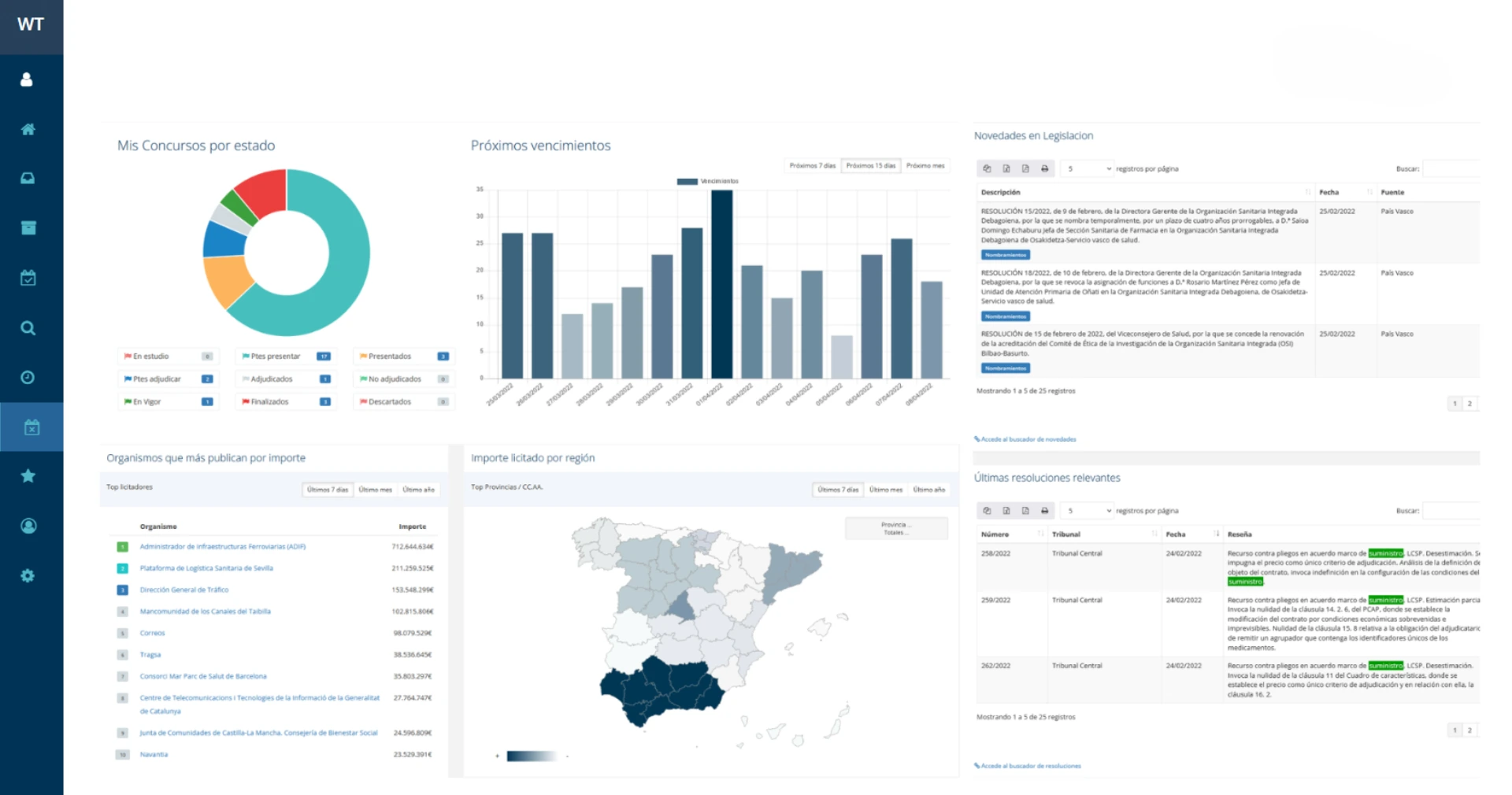Select Último mes for Top licitadores
This screenshot has height=795, width=1512.
pos(375,490)
